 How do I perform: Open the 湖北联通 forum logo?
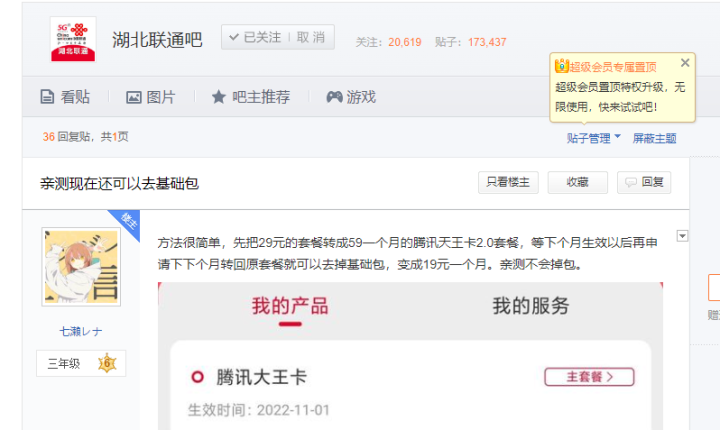[x=73, y=40]
